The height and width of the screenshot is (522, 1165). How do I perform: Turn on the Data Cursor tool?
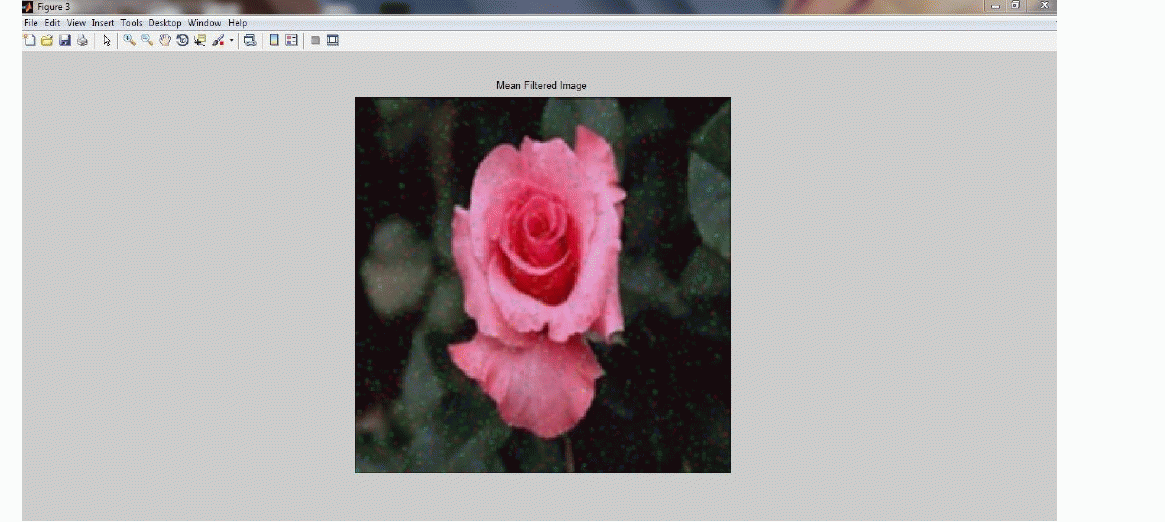[200, 41]
